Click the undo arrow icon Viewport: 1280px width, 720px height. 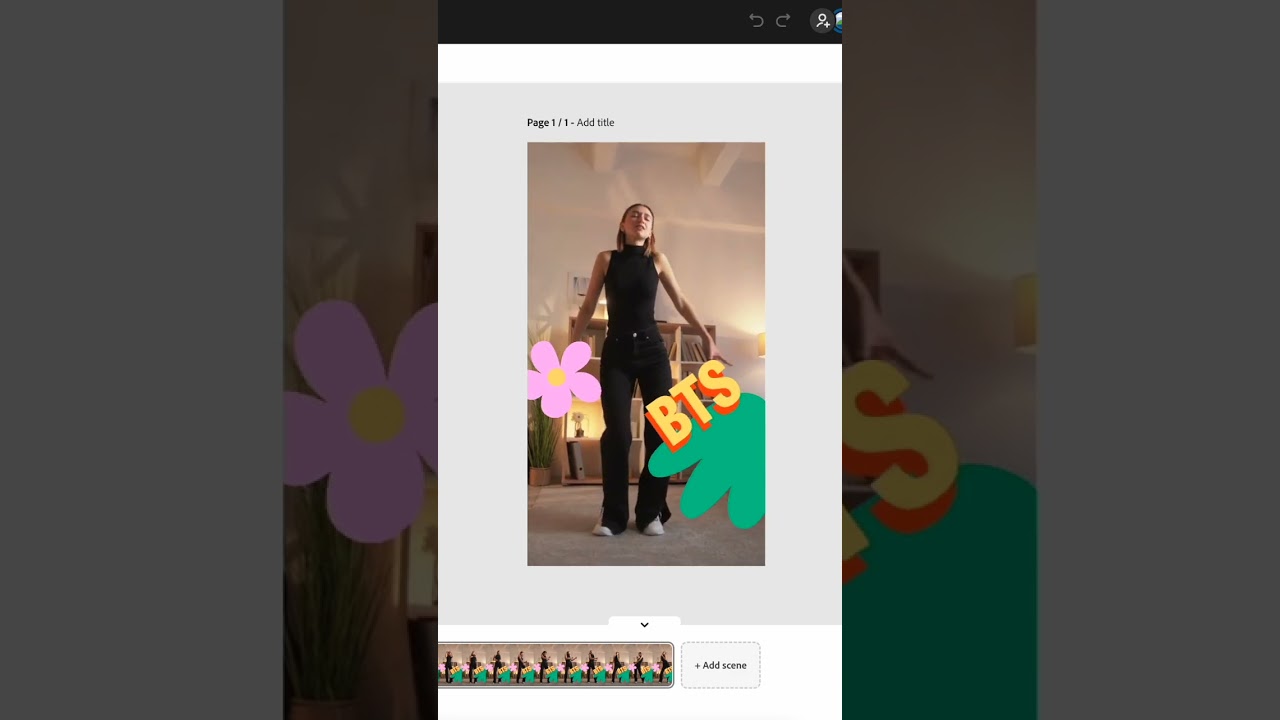coord(756,20)
